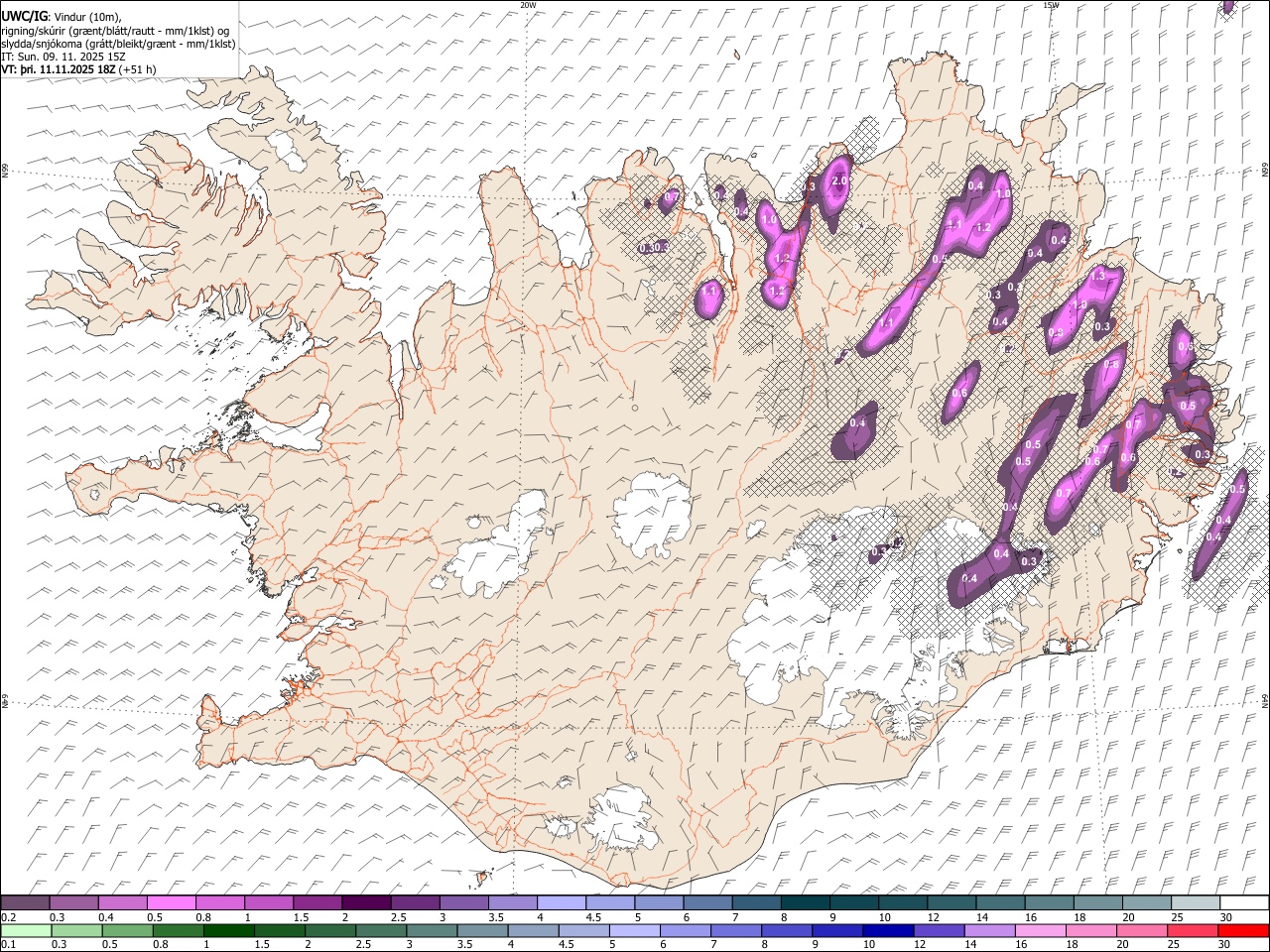This screenshot has width=1270, height=952.
Task: Pick the light lavender upper swatch between 4 and 4.5
Action: point(562,902)
